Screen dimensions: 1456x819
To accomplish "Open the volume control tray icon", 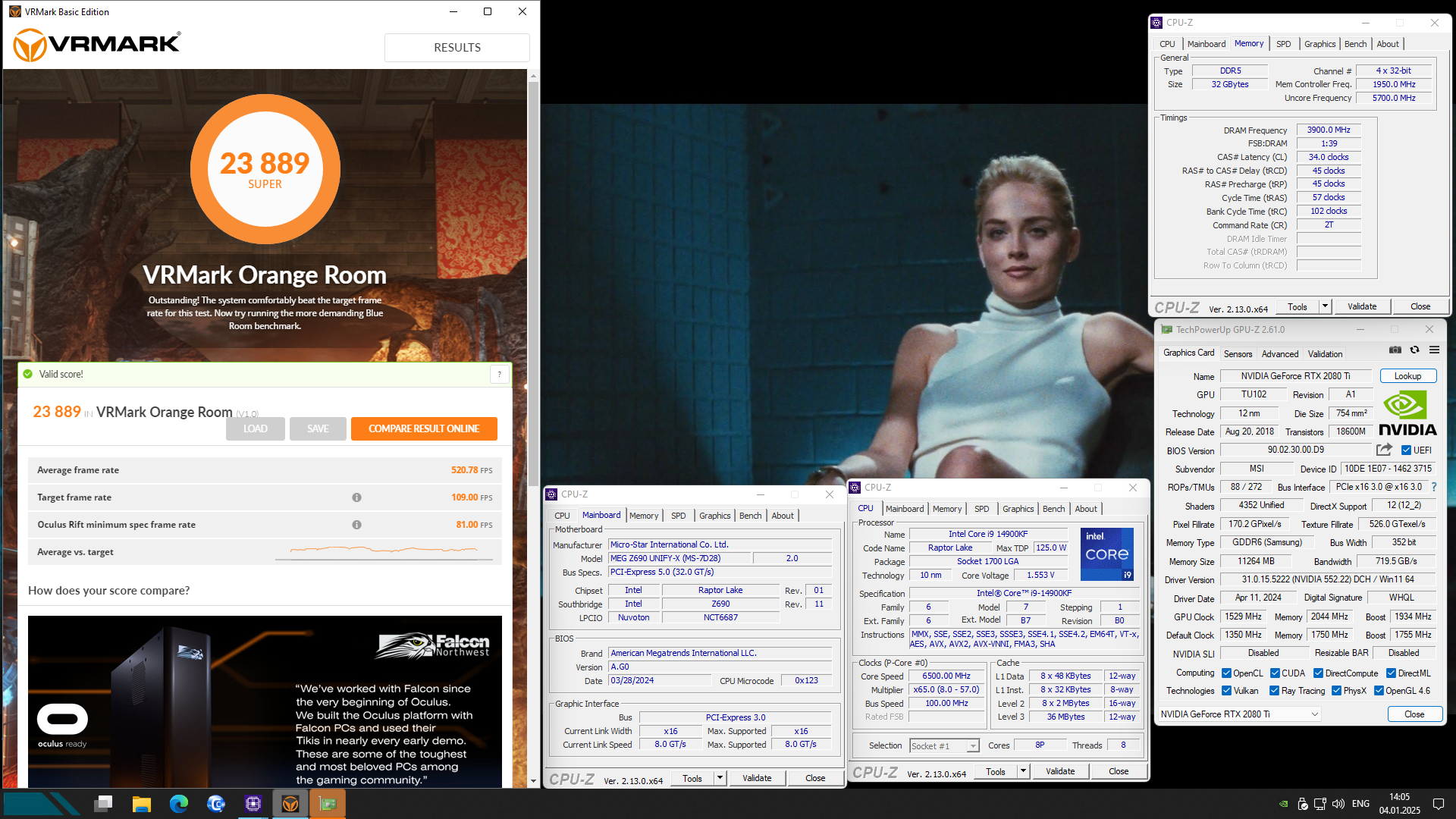I will (x=1338, y=804).
